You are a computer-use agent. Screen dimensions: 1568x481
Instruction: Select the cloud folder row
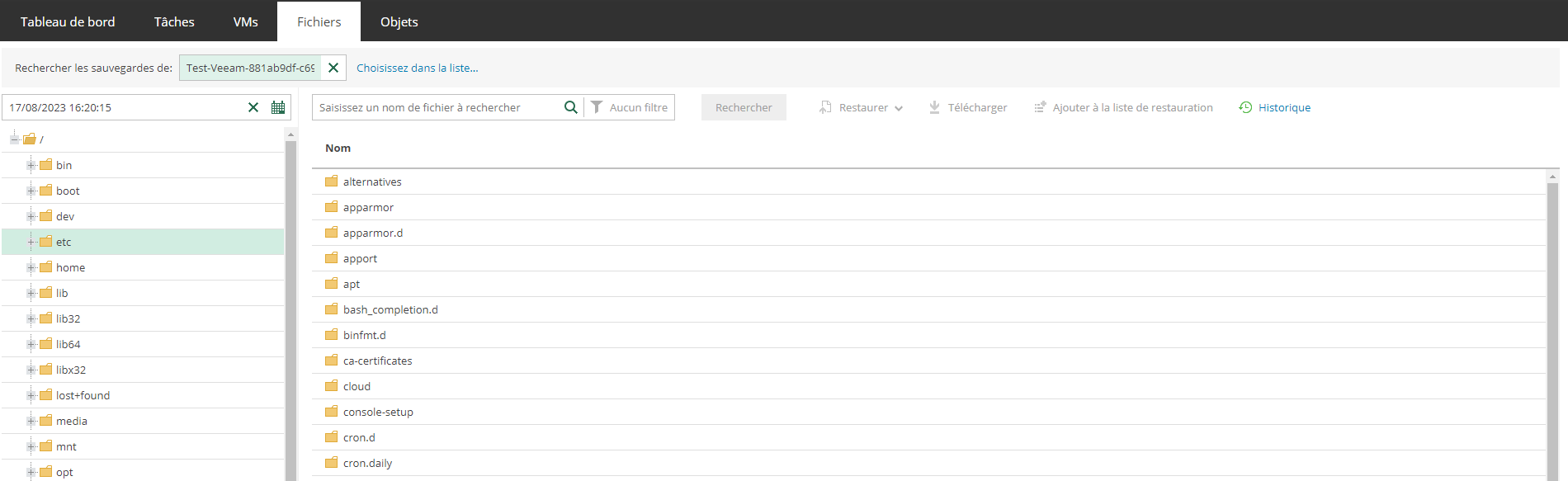pos(928,386)
